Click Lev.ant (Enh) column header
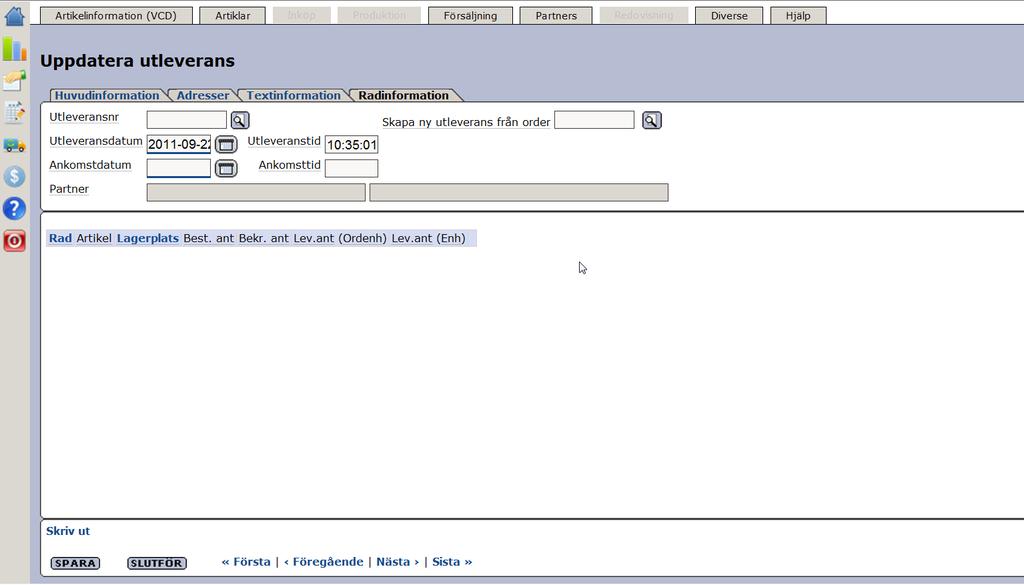 point(428,238)
